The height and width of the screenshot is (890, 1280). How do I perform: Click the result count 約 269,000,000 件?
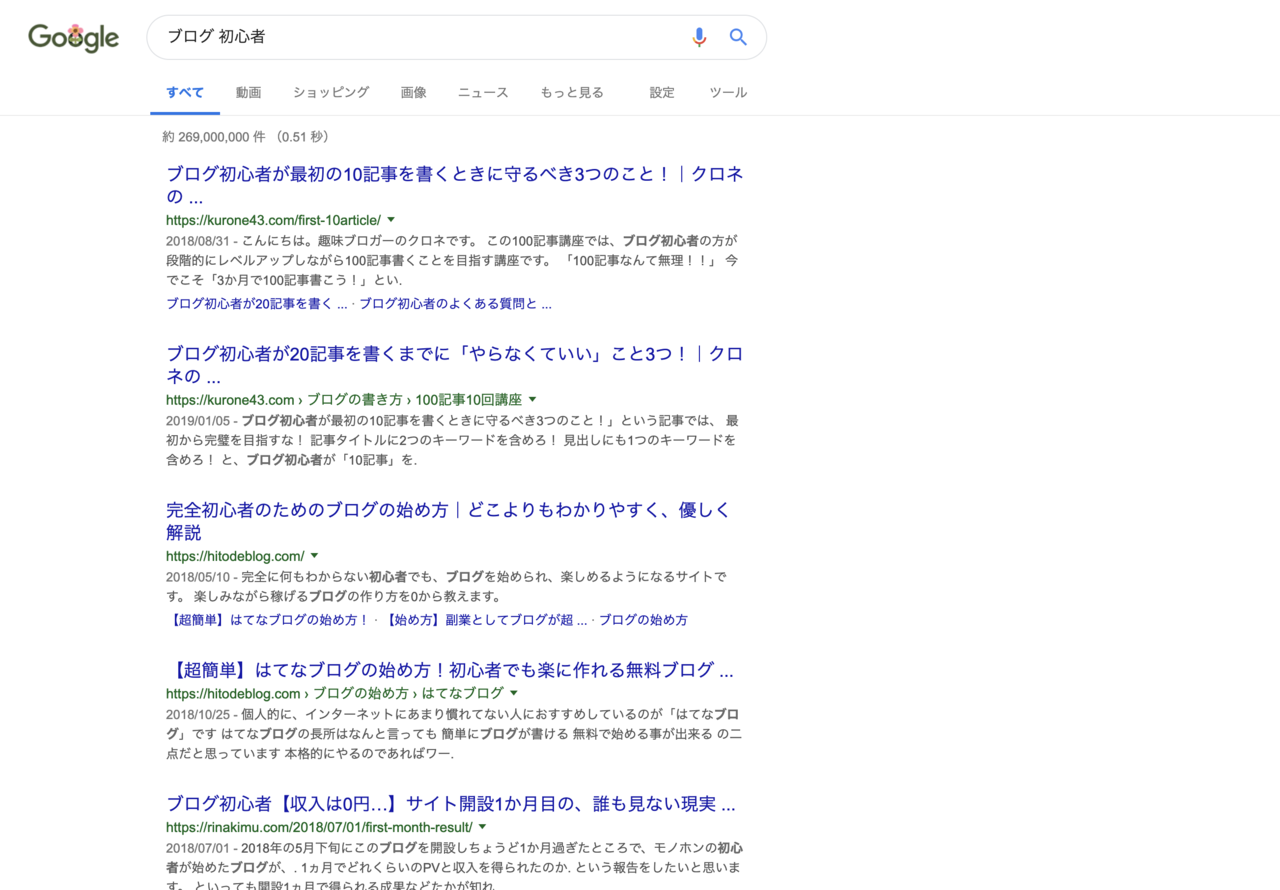click(x=214, y=137)
